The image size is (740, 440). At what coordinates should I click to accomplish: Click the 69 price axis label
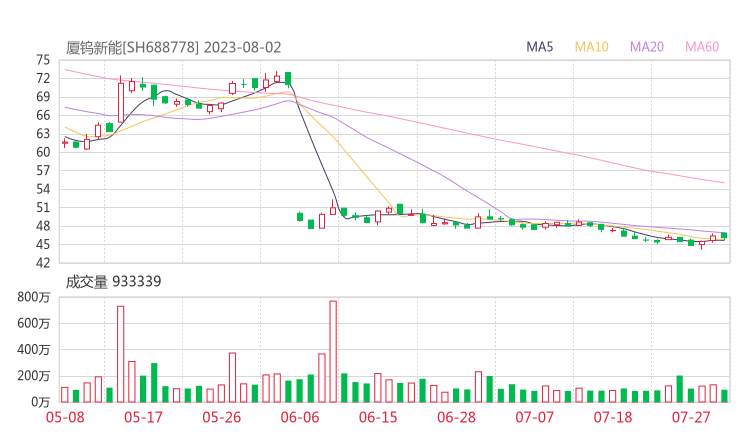click(x=43, y=97)
